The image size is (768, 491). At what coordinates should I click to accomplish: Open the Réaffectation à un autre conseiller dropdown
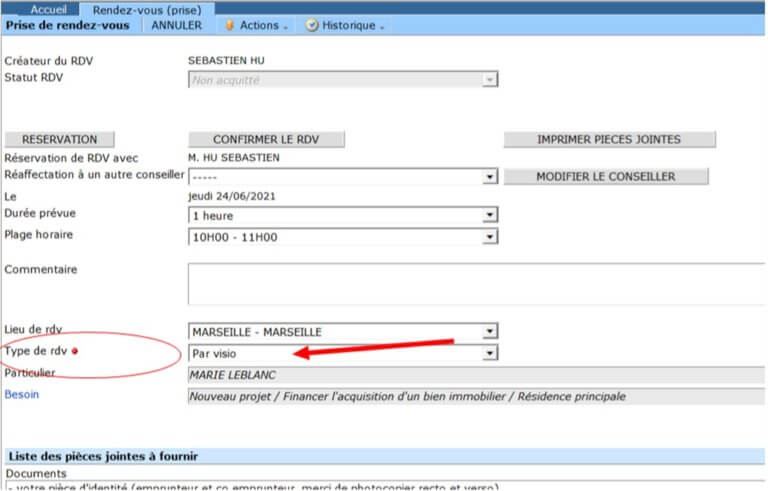pos(489,177)
